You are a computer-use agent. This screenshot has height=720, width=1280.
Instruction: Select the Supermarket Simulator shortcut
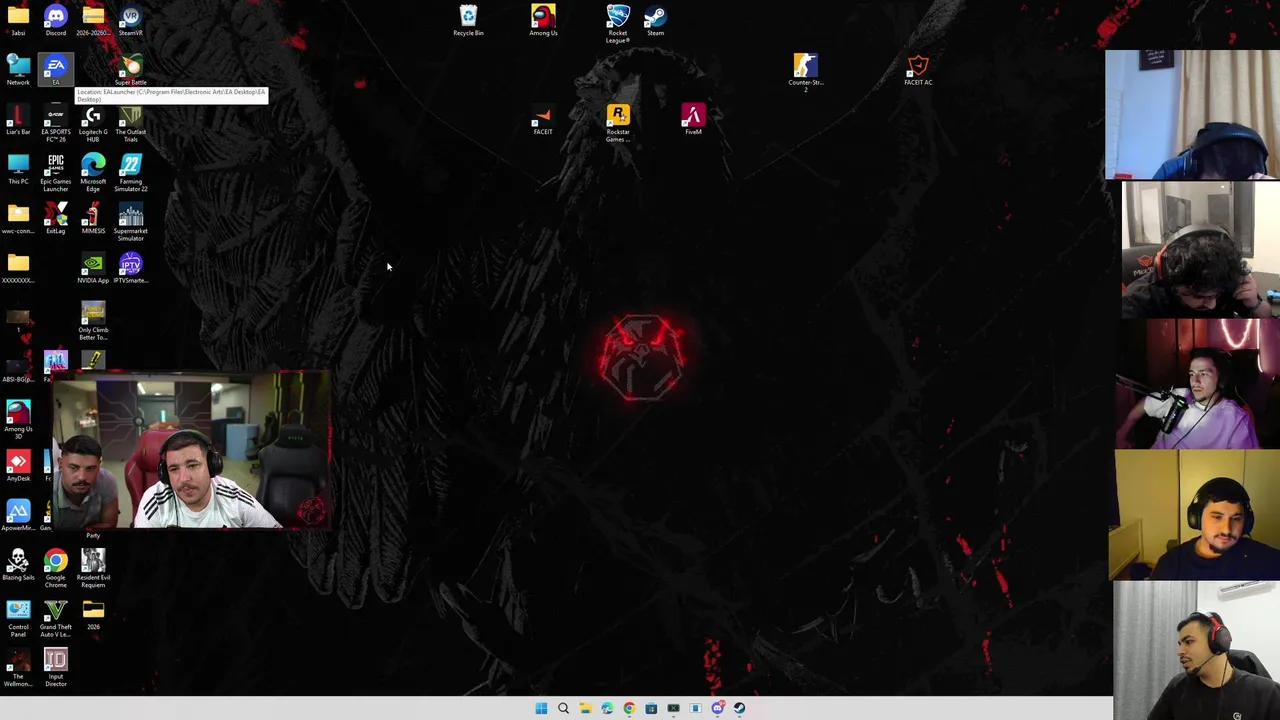130,222
